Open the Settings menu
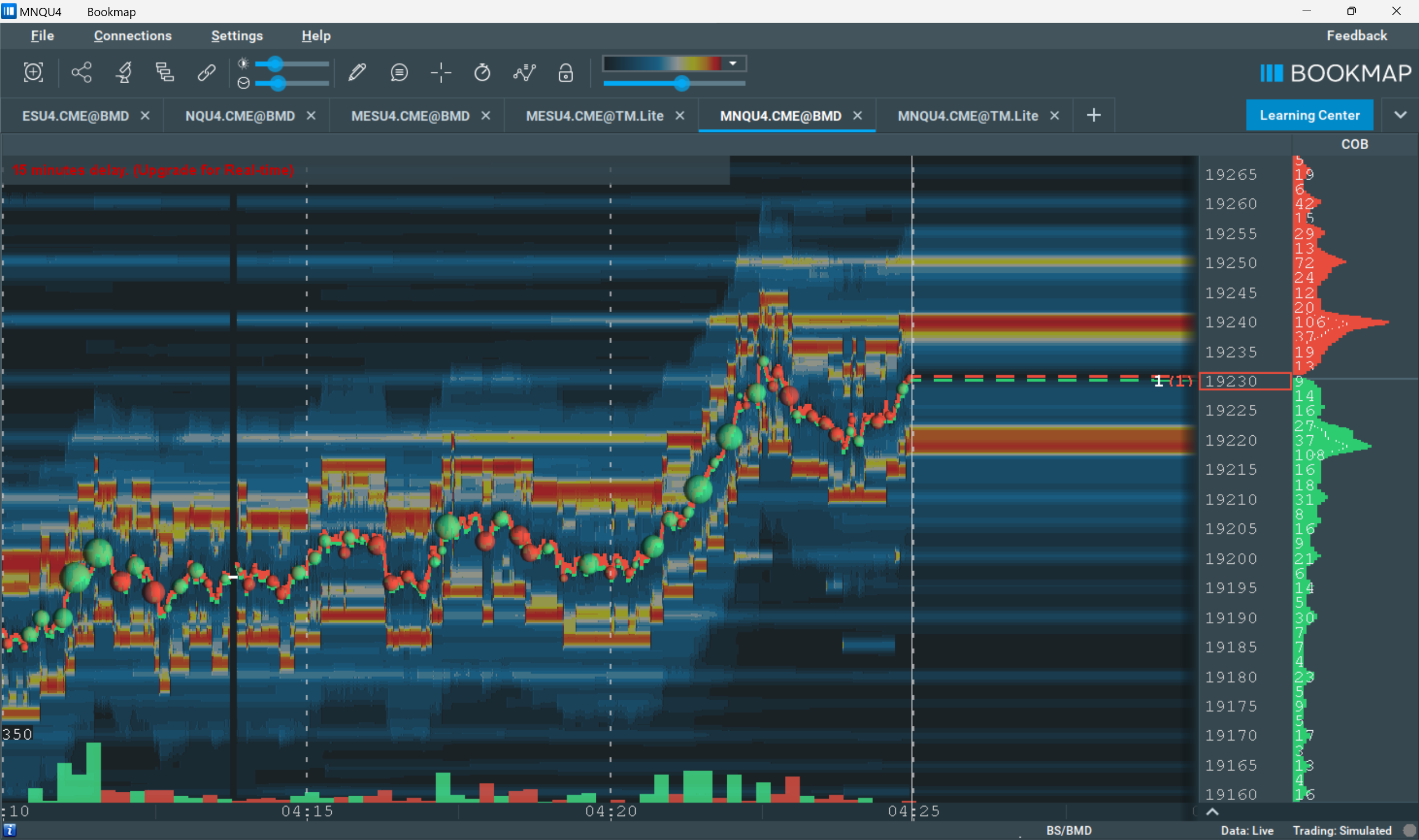The image size is (1419, 840). click(x=237, y=35)
